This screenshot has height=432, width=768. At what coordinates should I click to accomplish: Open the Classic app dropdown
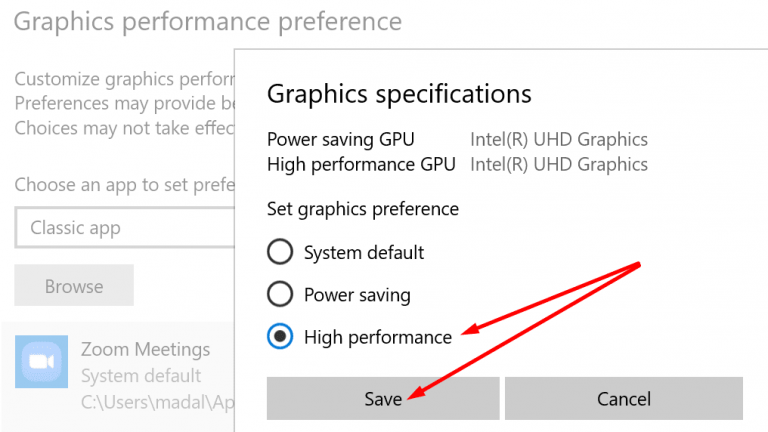(125, 228)
